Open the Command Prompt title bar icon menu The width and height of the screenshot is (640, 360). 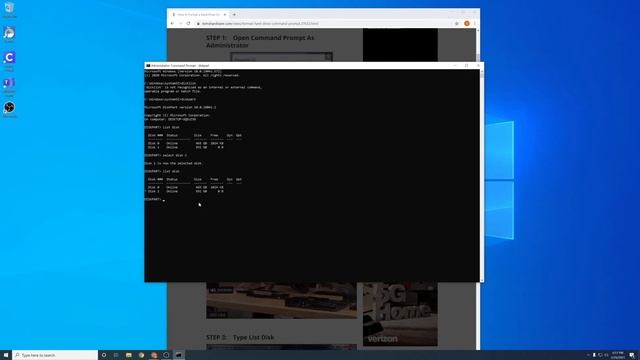pos(148,65)
